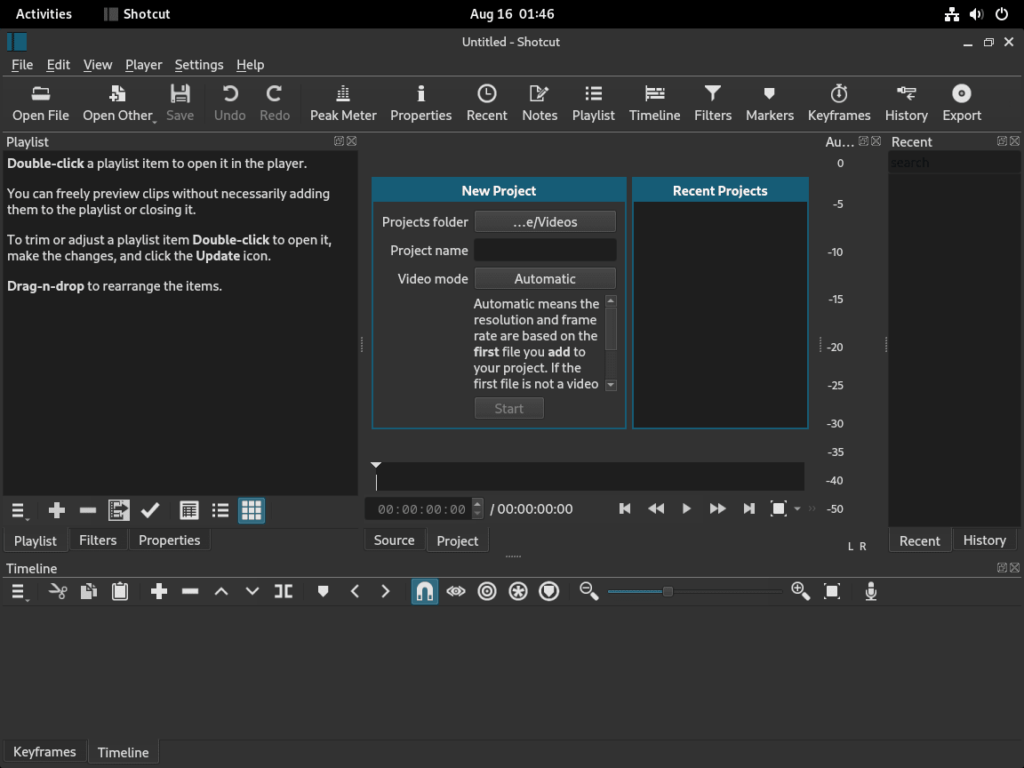Open the playlist hamburger menu
1024x768 pixels.
pyautogui.click(x=19, y=511)
